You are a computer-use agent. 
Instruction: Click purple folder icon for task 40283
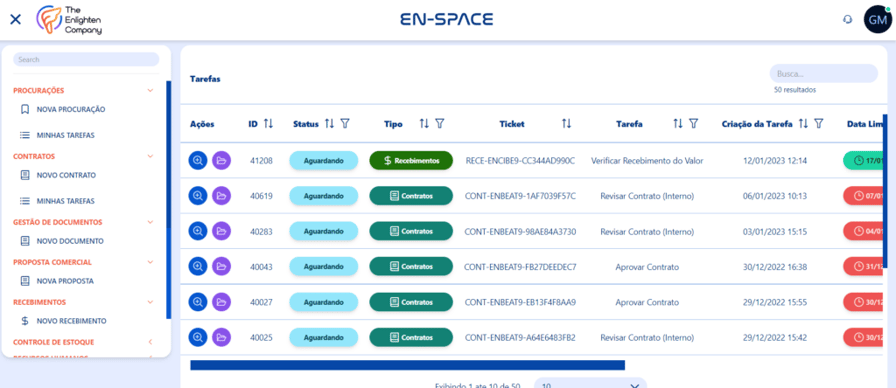[x=222, y=231]
